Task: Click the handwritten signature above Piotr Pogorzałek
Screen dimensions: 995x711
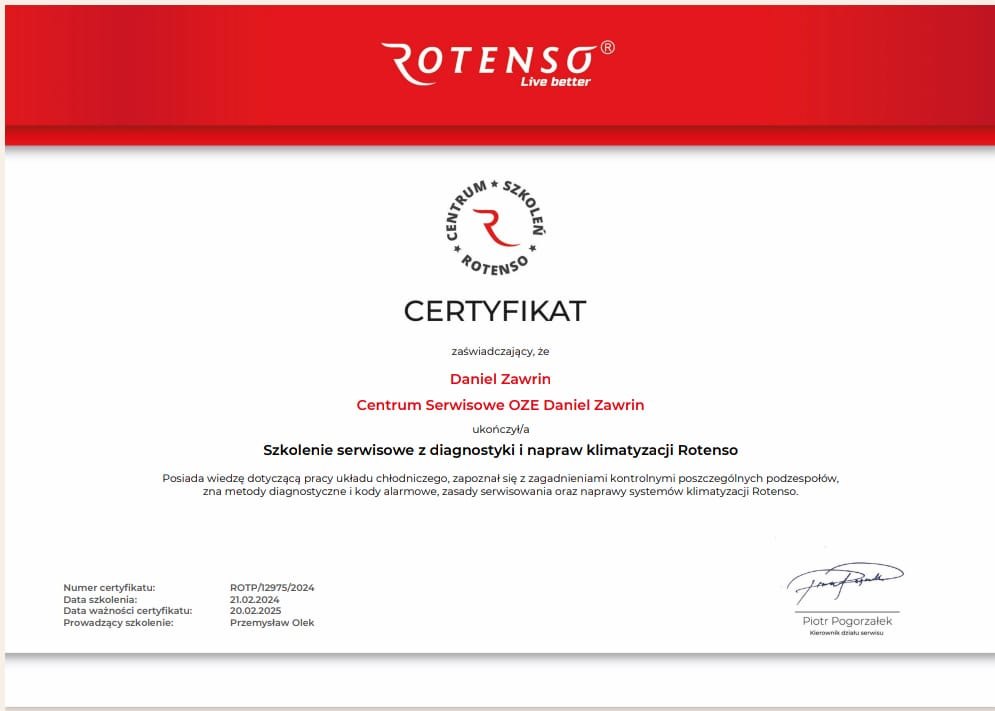Action: coord(845,582)
